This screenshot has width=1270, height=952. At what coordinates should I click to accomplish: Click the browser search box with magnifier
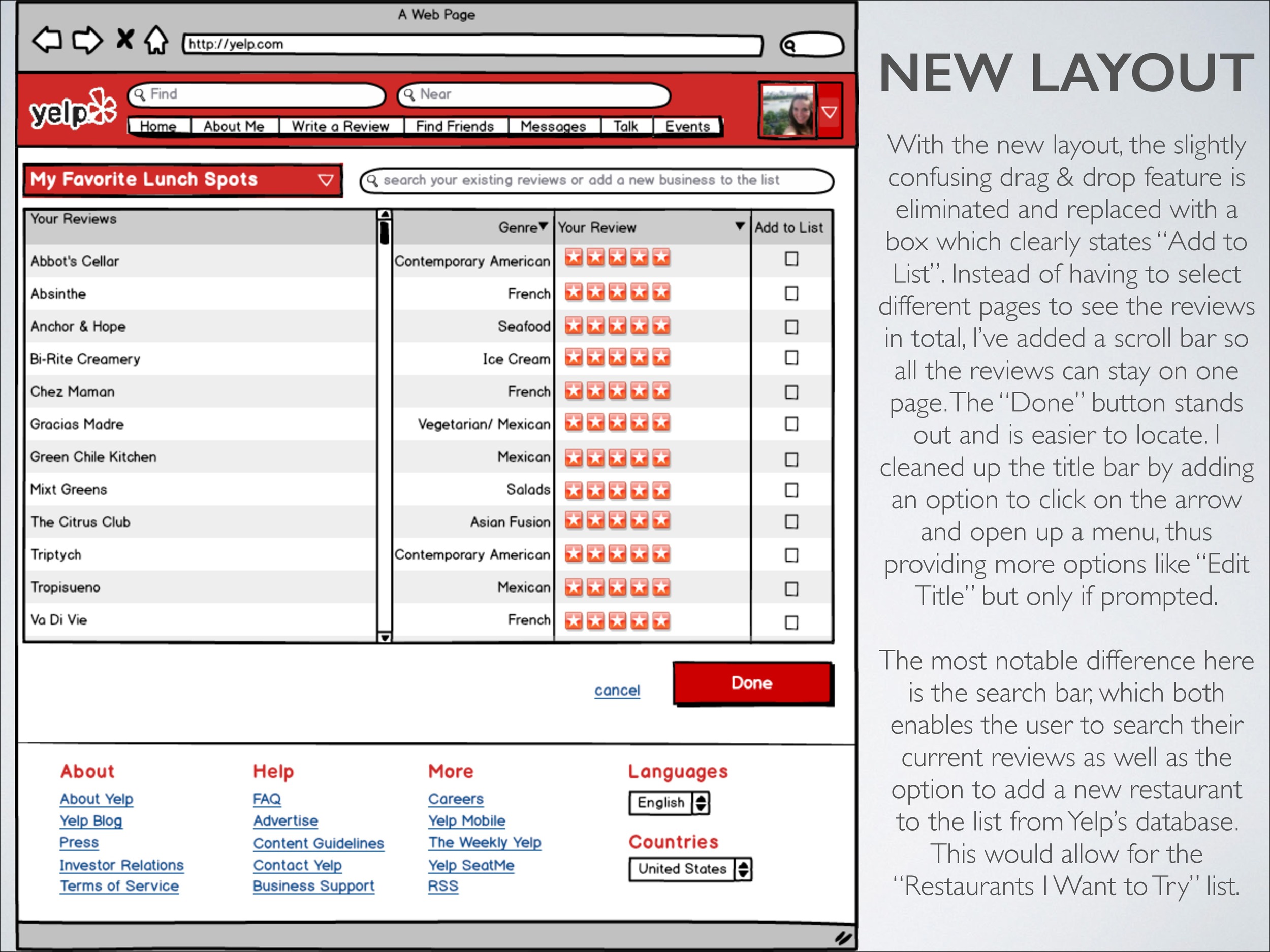[x=812, y=45]
